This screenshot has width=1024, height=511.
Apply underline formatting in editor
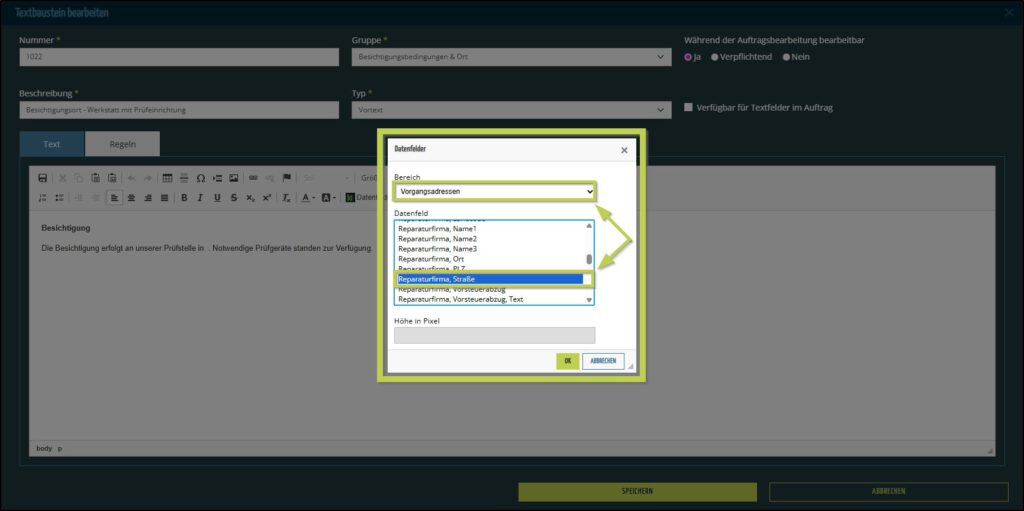(217, 198)
